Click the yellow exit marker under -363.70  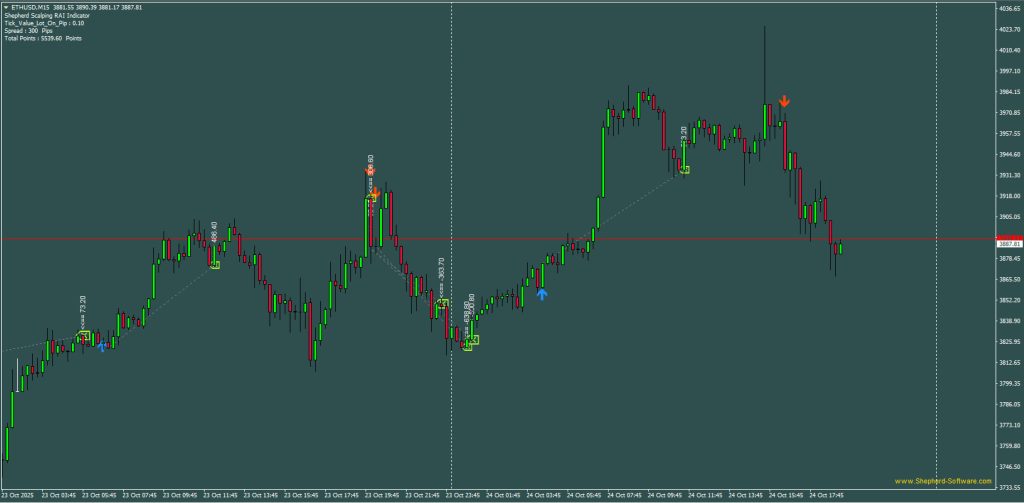click(x=443, y=303)
